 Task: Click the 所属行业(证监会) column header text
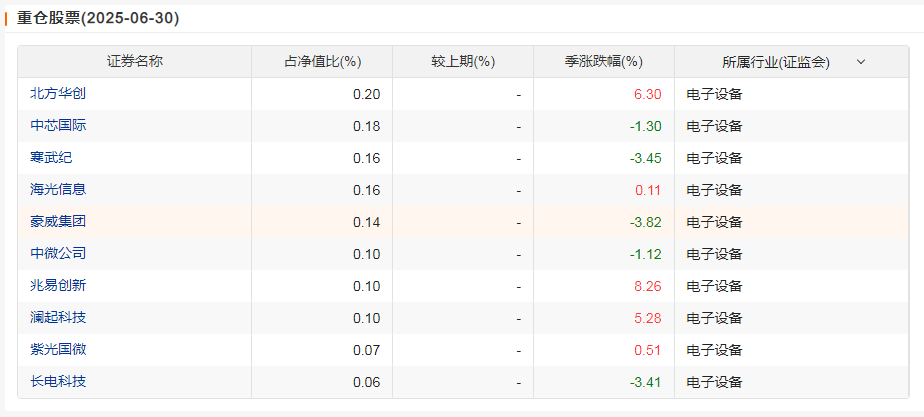coord(776,62)
